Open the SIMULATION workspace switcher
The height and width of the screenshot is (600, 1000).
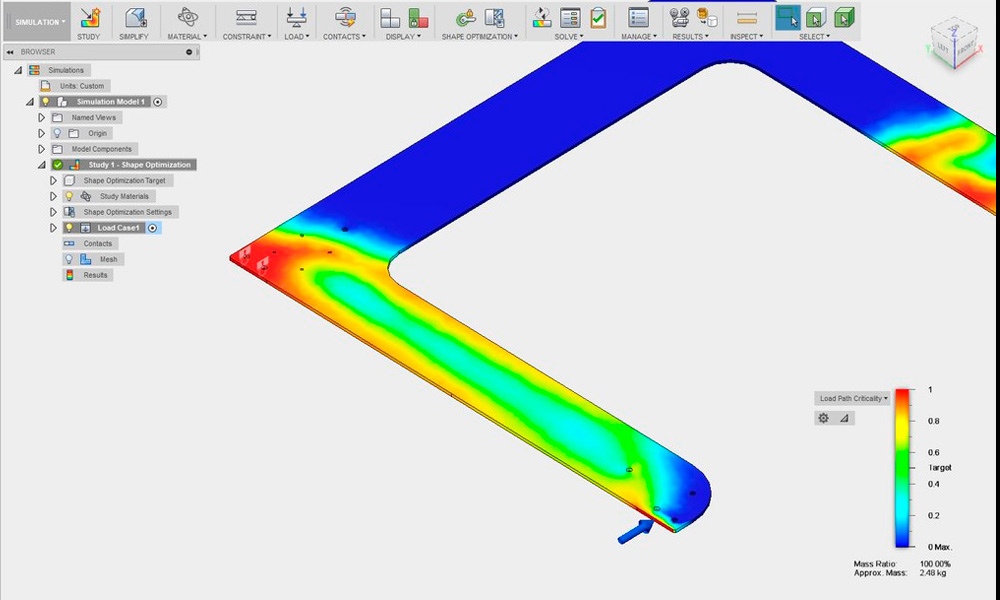[x=41, y=22]
